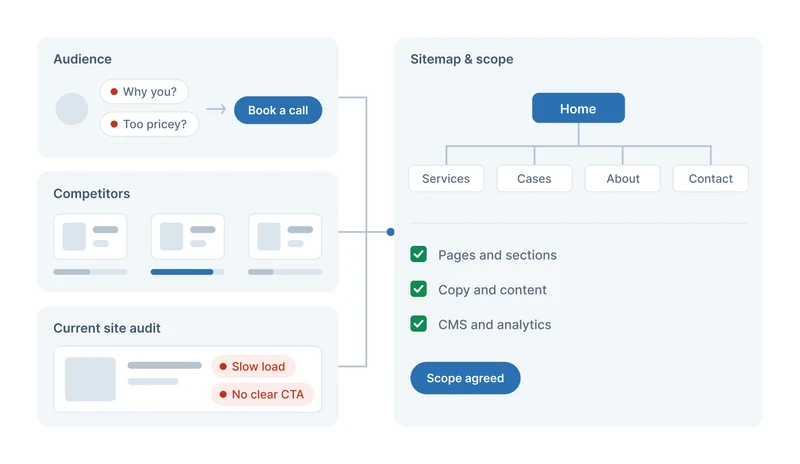Click the Sitemap & scope heading
Image resolution: width=800 pixels, height=464 pixels.
[462, 59]
